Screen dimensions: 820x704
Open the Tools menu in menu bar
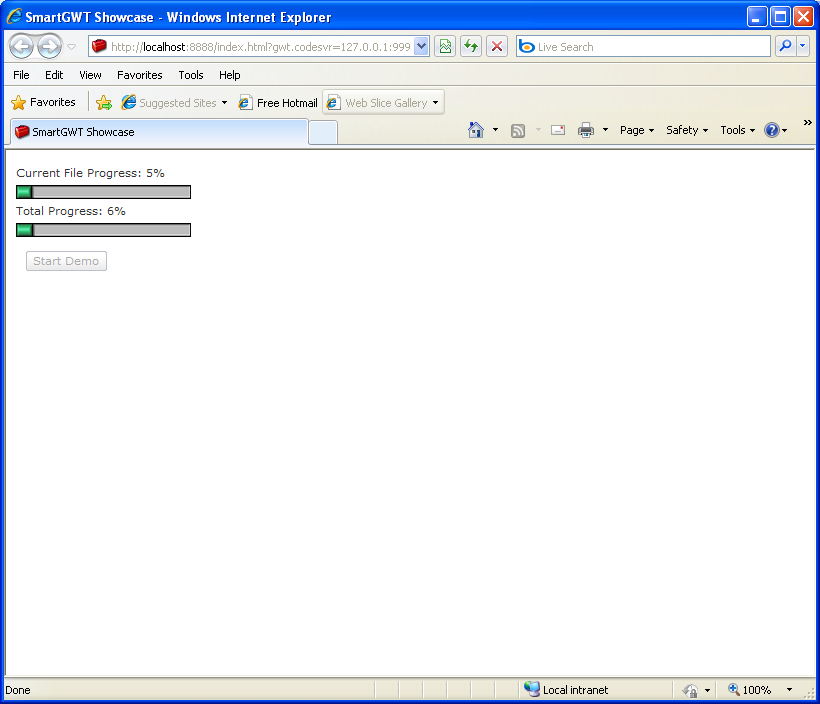191,75
